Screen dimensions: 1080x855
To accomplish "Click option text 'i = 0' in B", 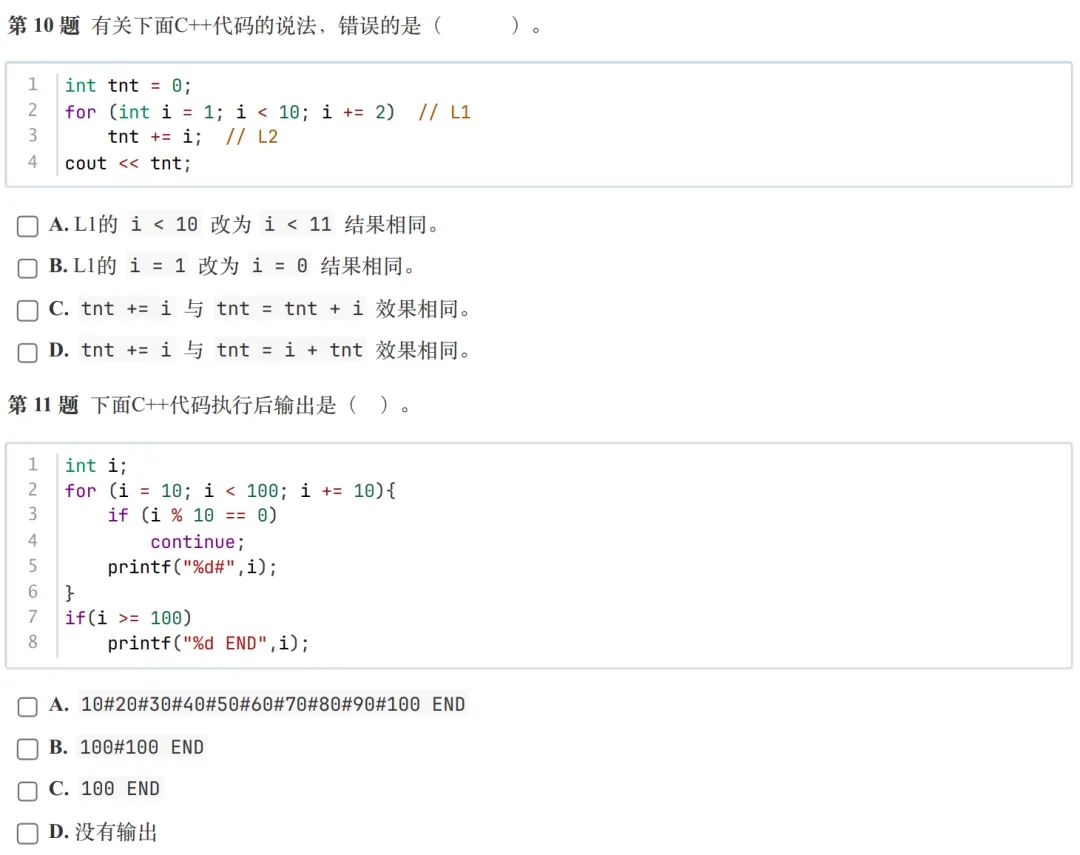I will [279, 266].
